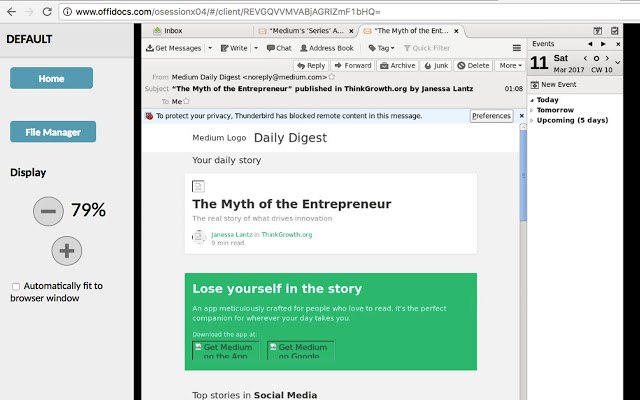Mark the message as Junk
The height and width of the screenshot is (400, 640).
click(x=436, y=65)
